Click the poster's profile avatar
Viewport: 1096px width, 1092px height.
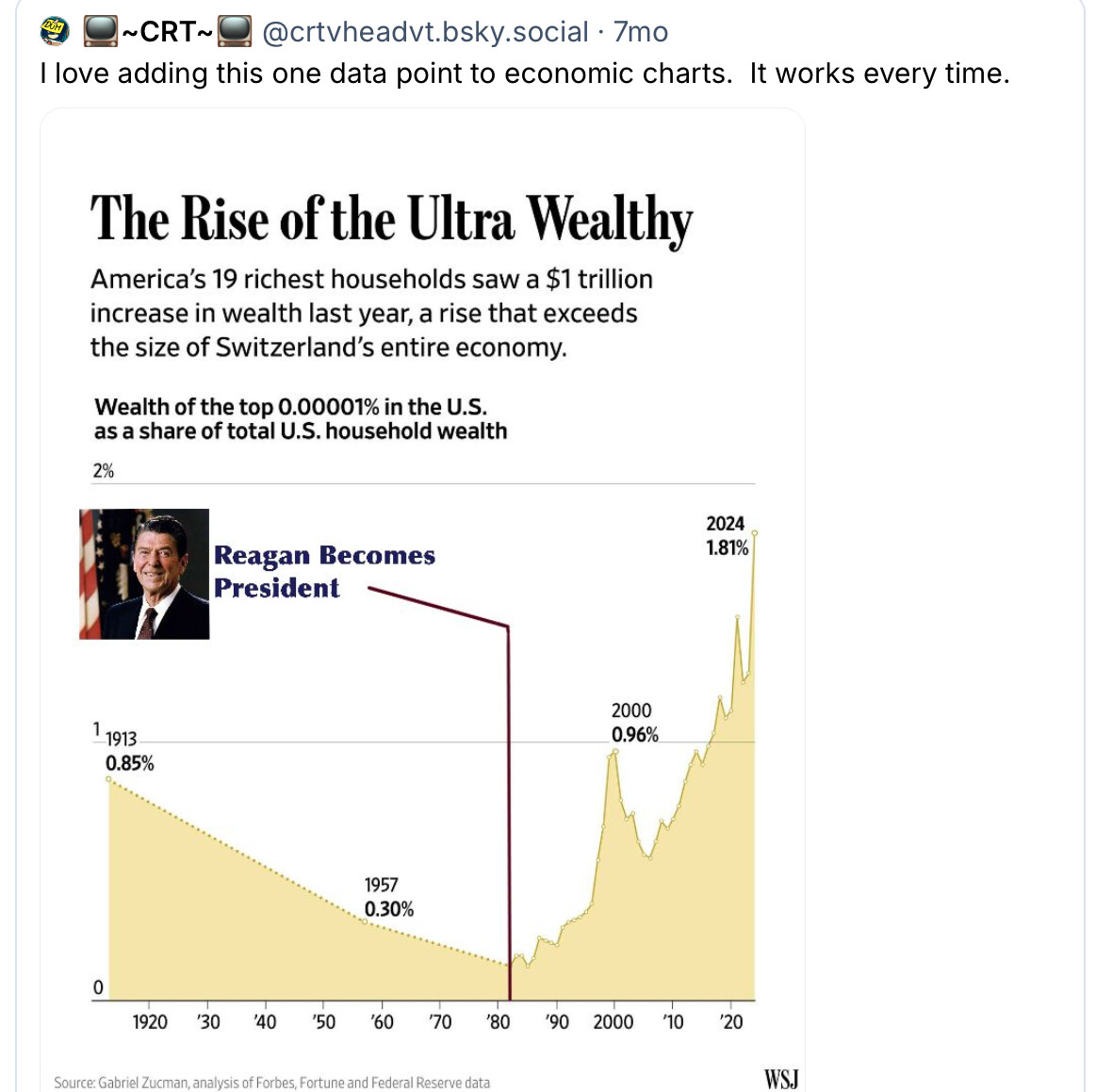[x=57, y=31]
